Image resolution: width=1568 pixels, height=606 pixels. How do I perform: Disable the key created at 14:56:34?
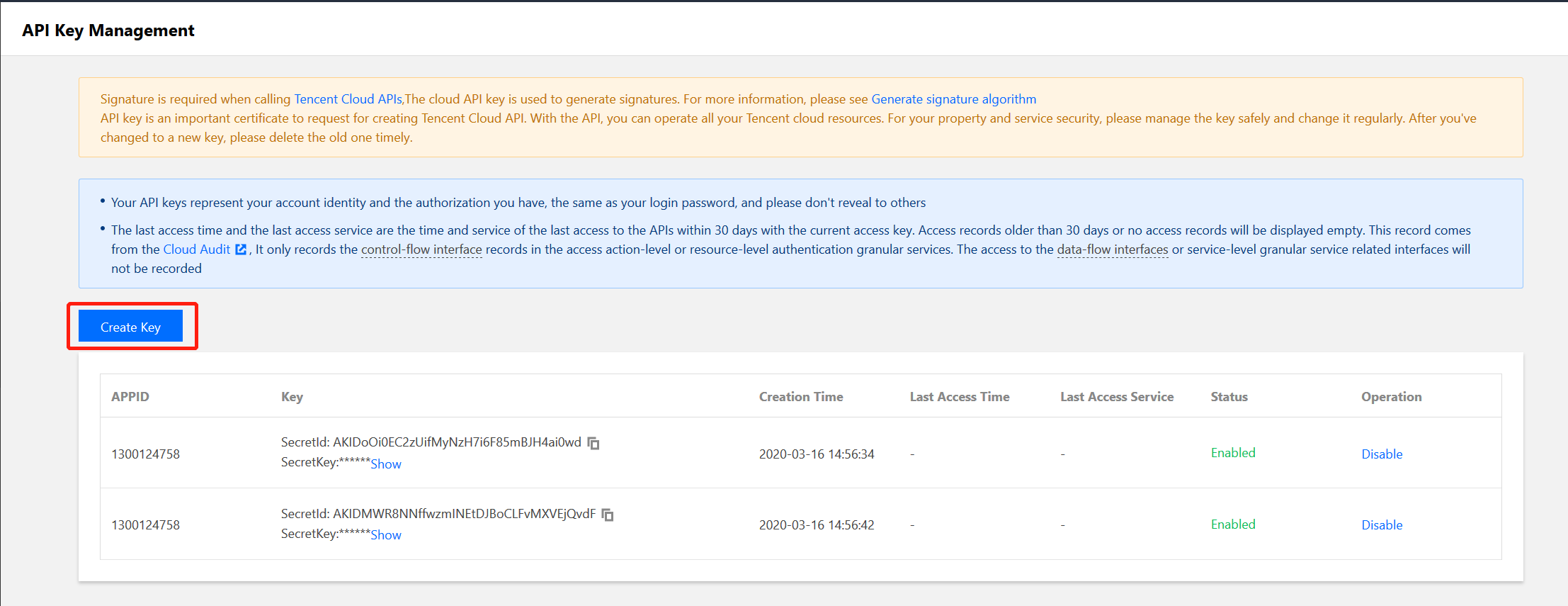point(1381,454)
